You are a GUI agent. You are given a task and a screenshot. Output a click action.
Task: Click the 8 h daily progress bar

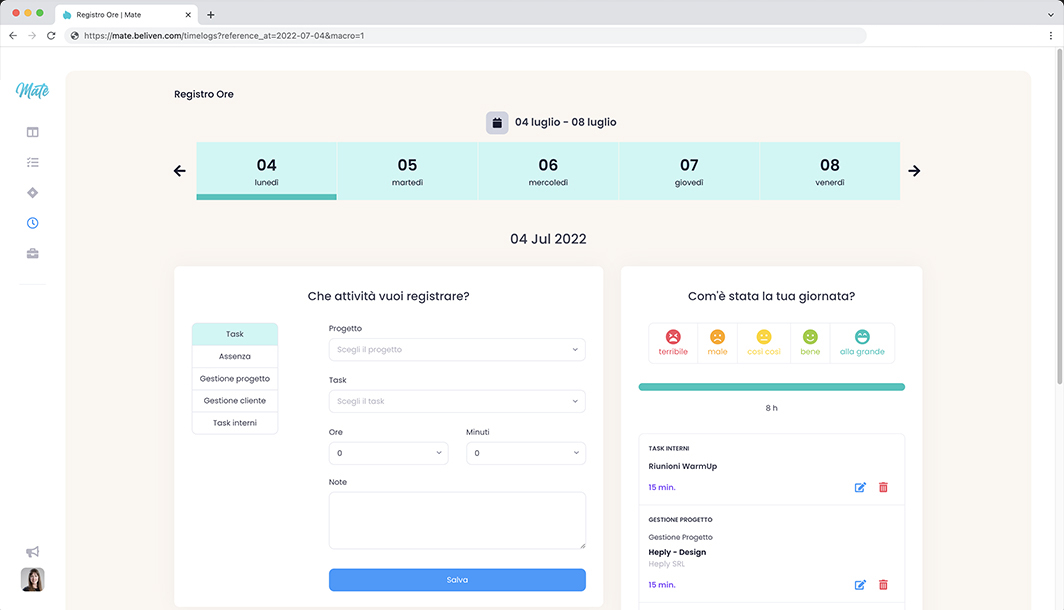[x=772, y=387]
